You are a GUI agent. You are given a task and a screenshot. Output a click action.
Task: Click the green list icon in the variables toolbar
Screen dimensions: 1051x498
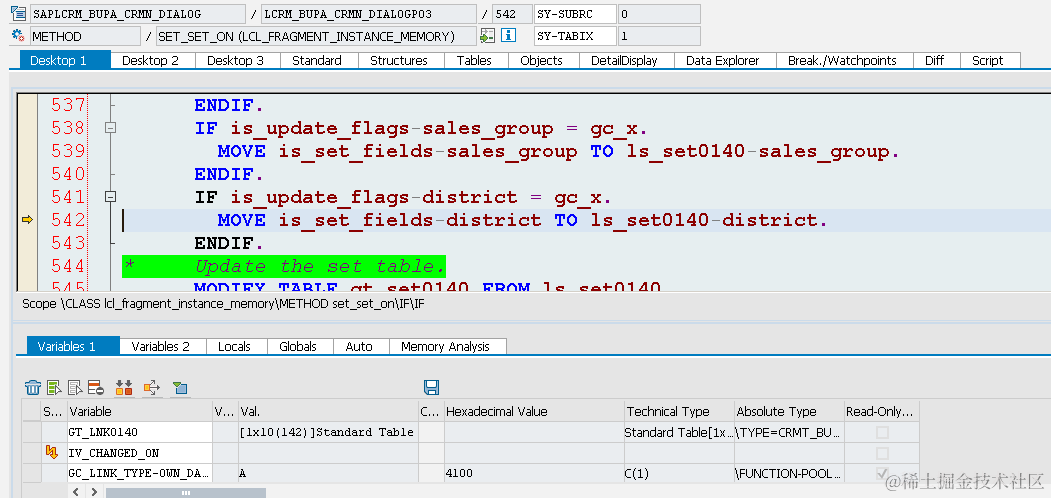click(x=54, y=387)
